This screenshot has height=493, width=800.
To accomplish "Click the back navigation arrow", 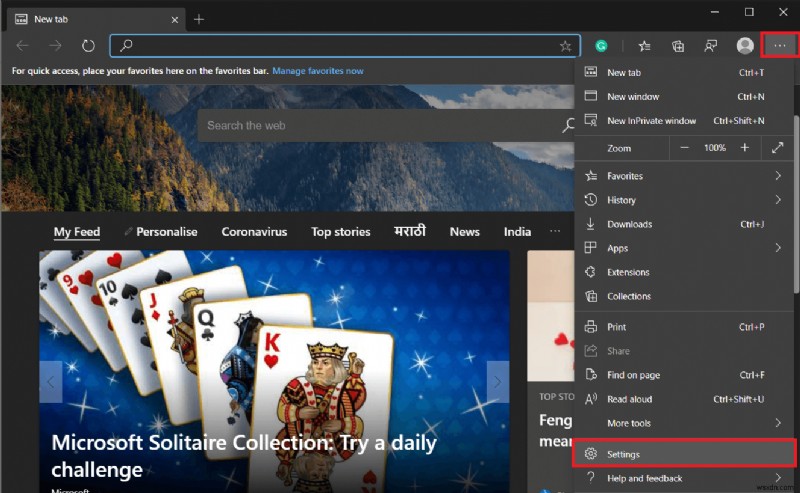I will 22,46.
